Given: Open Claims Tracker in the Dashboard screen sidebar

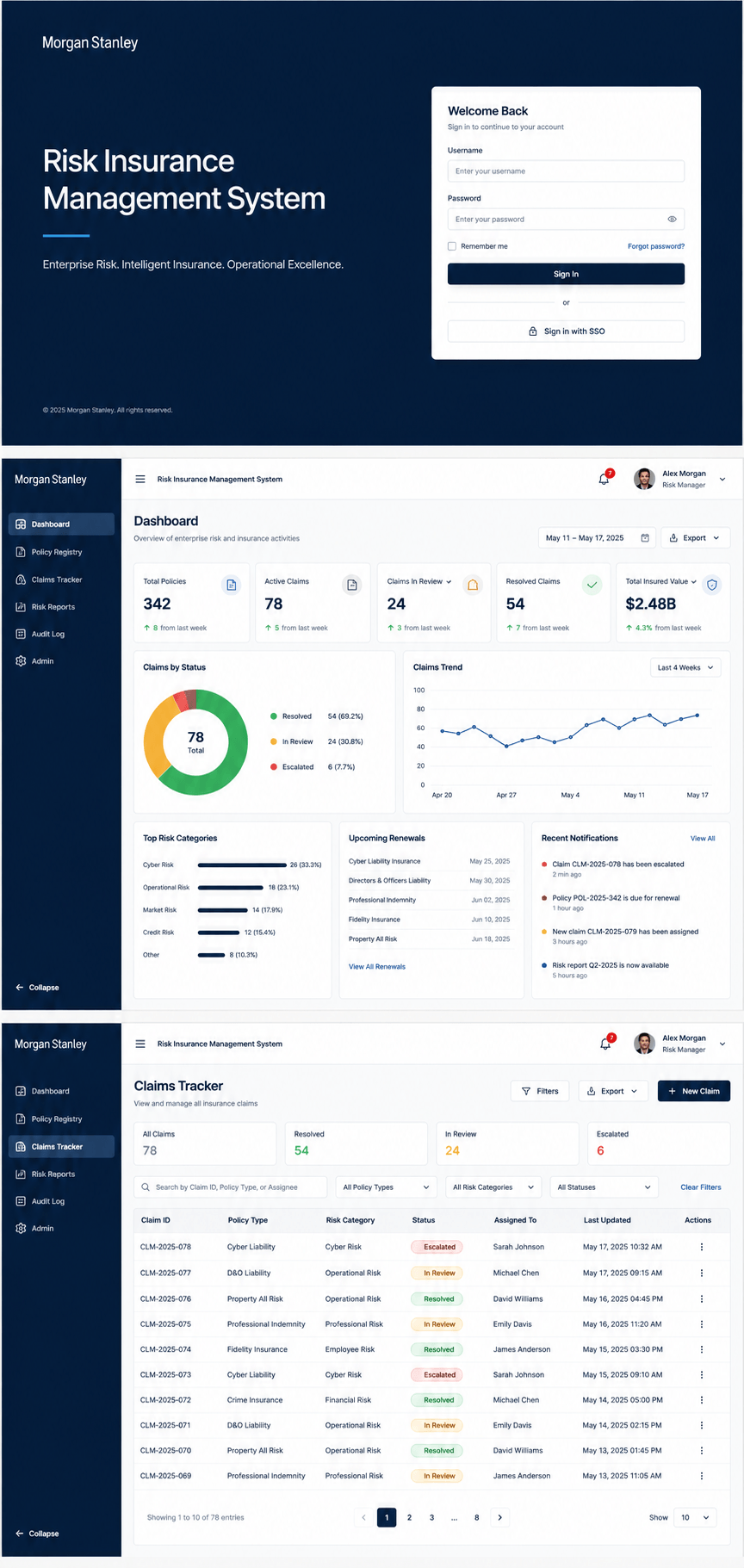Looking at the screenshot, I should point(61,579).
